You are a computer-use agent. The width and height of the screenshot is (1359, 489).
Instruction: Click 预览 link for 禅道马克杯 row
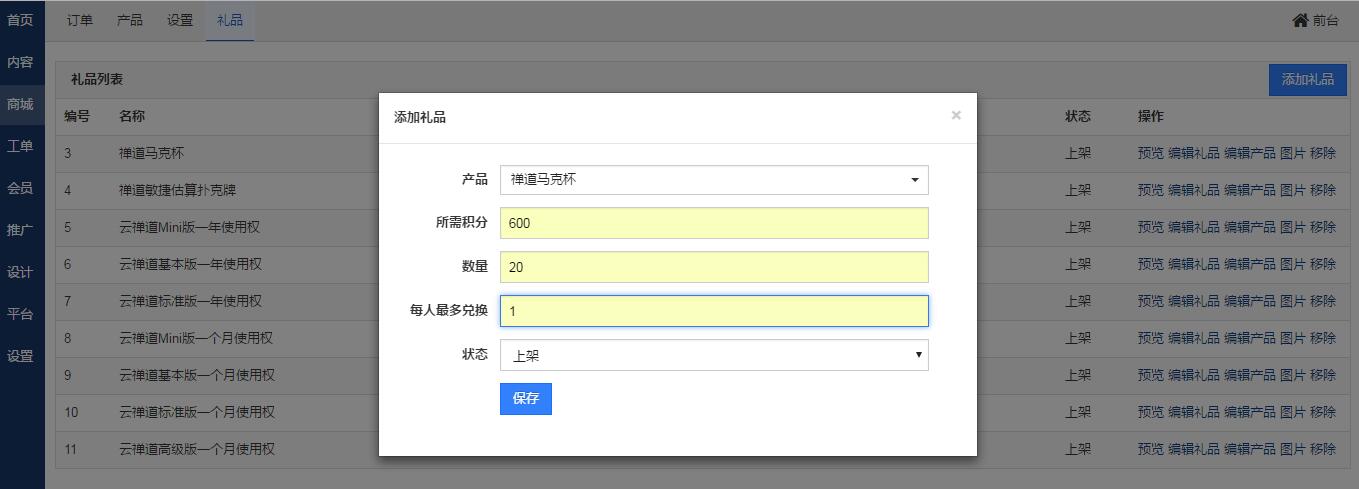(1150, 153)
